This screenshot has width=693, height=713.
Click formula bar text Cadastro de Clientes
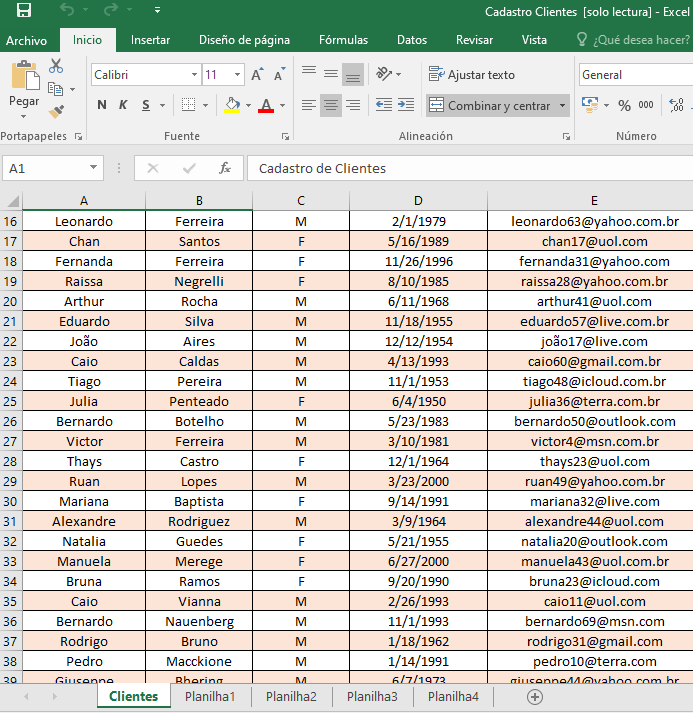(x=322, y=169)
